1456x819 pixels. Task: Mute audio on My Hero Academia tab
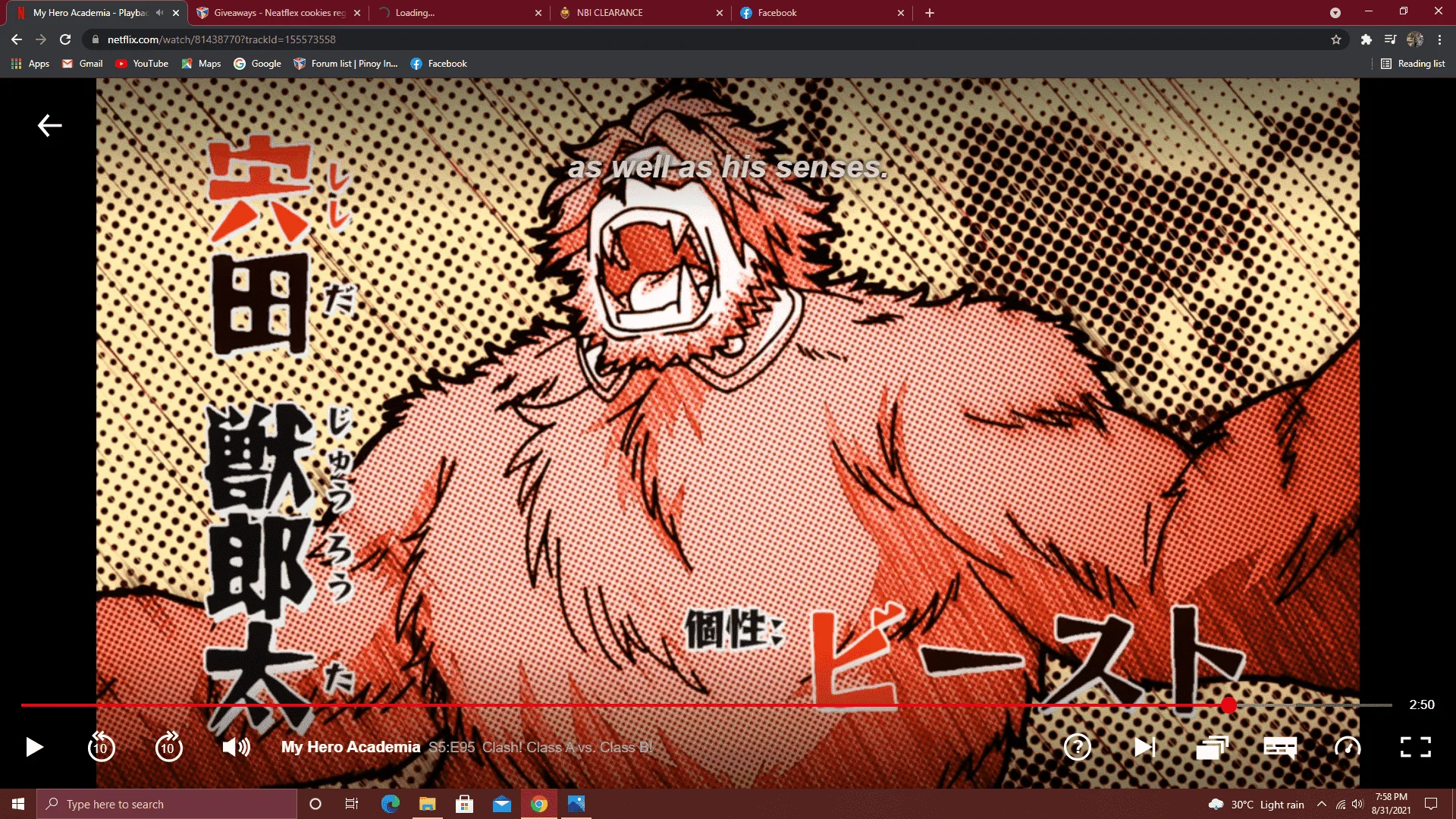click(159, 13)
